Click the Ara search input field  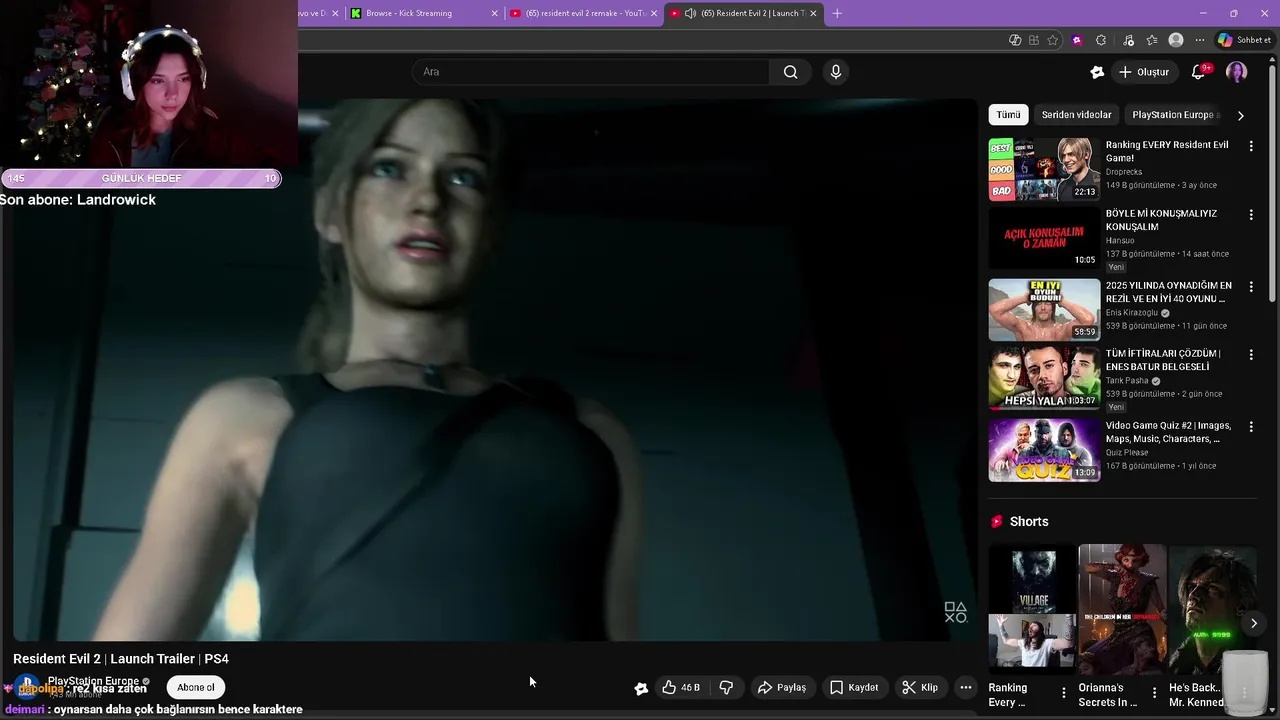590,72
